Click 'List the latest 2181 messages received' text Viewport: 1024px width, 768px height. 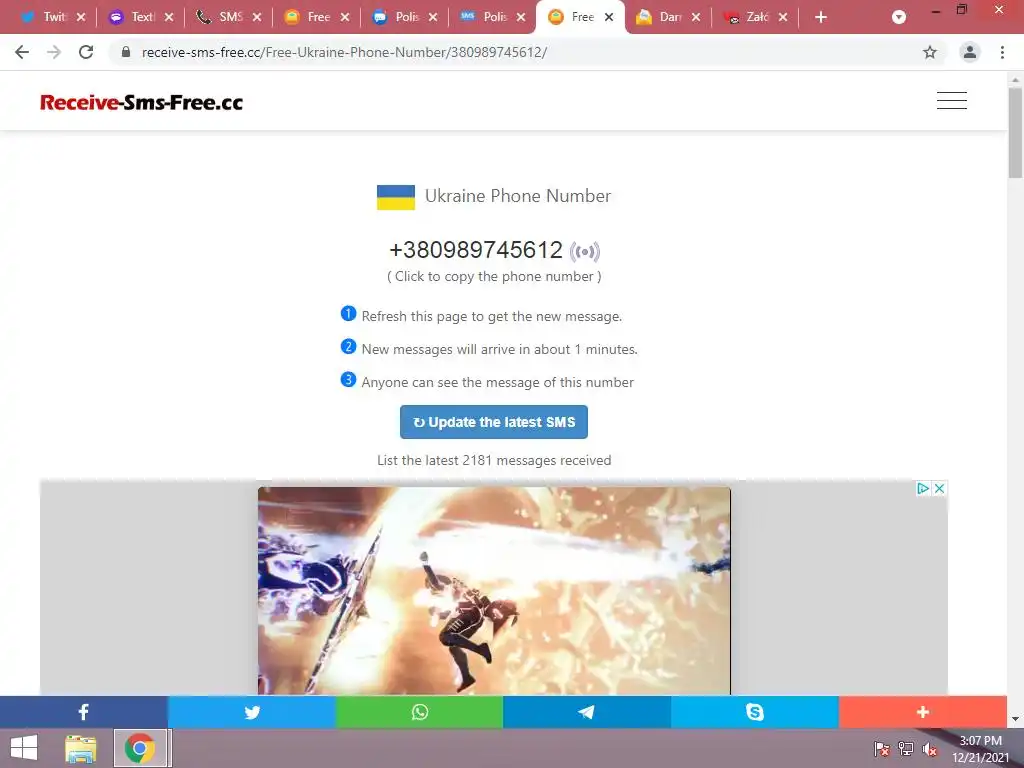(494, 460)
